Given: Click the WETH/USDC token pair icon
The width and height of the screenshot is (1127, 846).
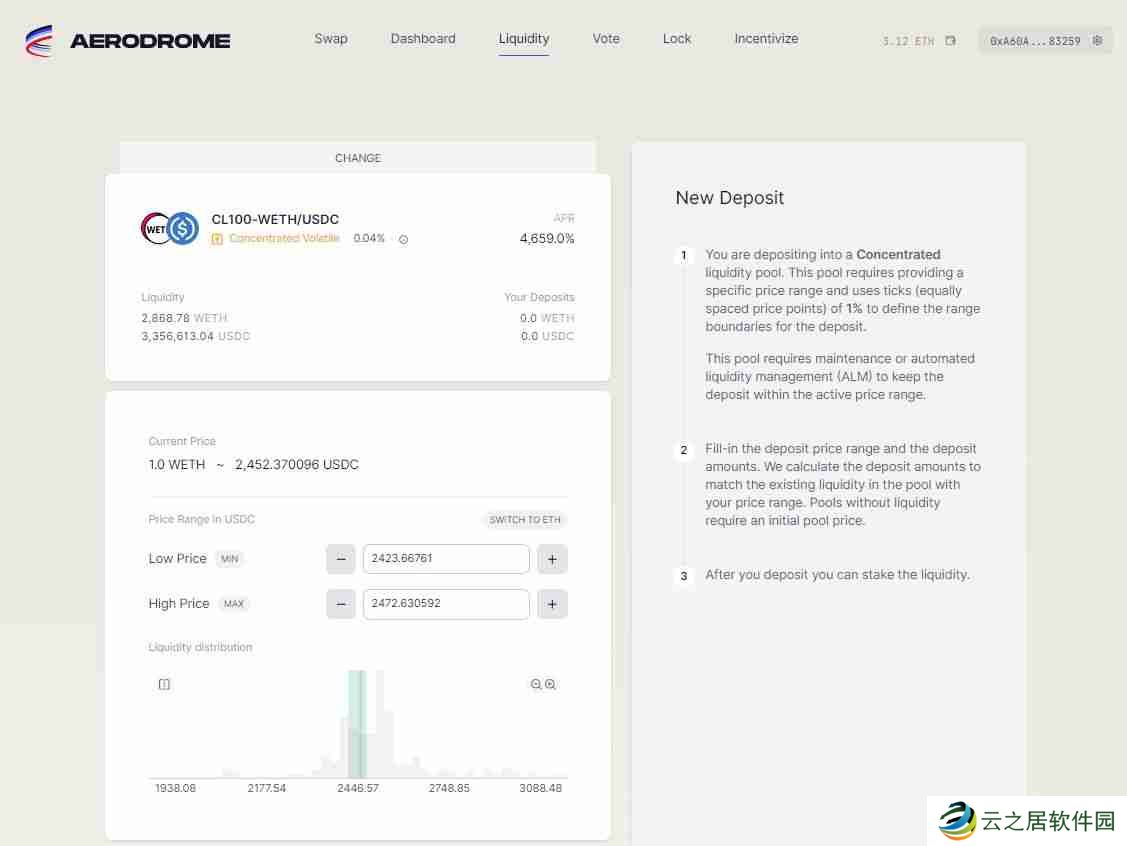Looking at the screenshot, I should [168, 228].
